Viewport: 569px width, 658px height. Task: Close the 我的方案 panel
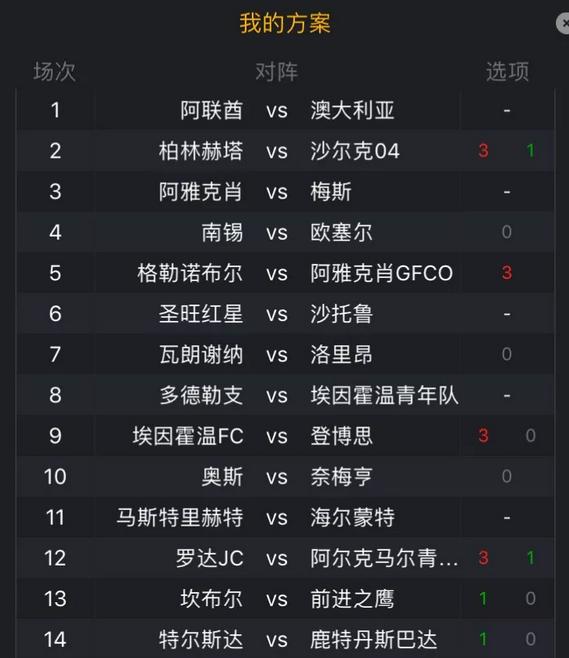pyautogui.click(x=563, y=24)
